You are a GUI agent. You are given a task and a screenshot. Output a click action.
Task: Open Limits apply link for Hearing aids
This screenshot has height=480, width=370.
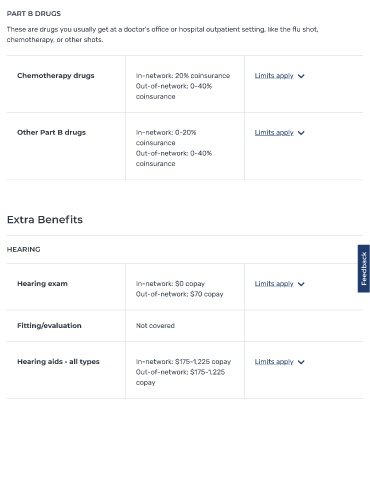point(274,362)
